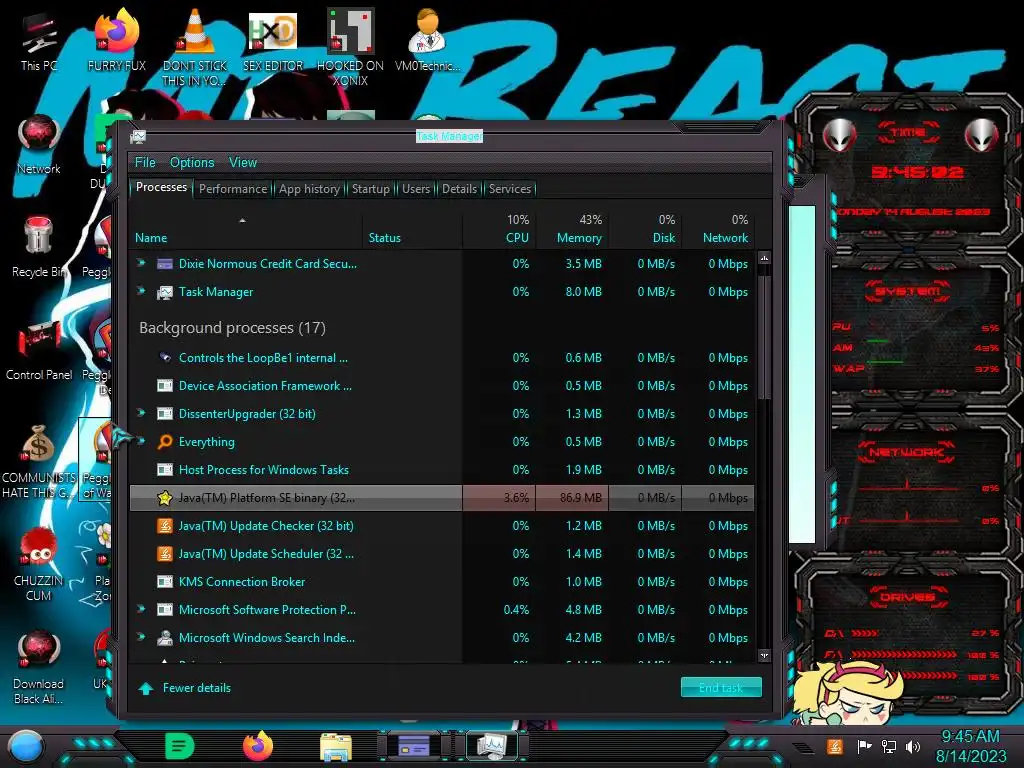Switch to the Services tab
This screenshot has height=768, width=1024.
point(509,189)
